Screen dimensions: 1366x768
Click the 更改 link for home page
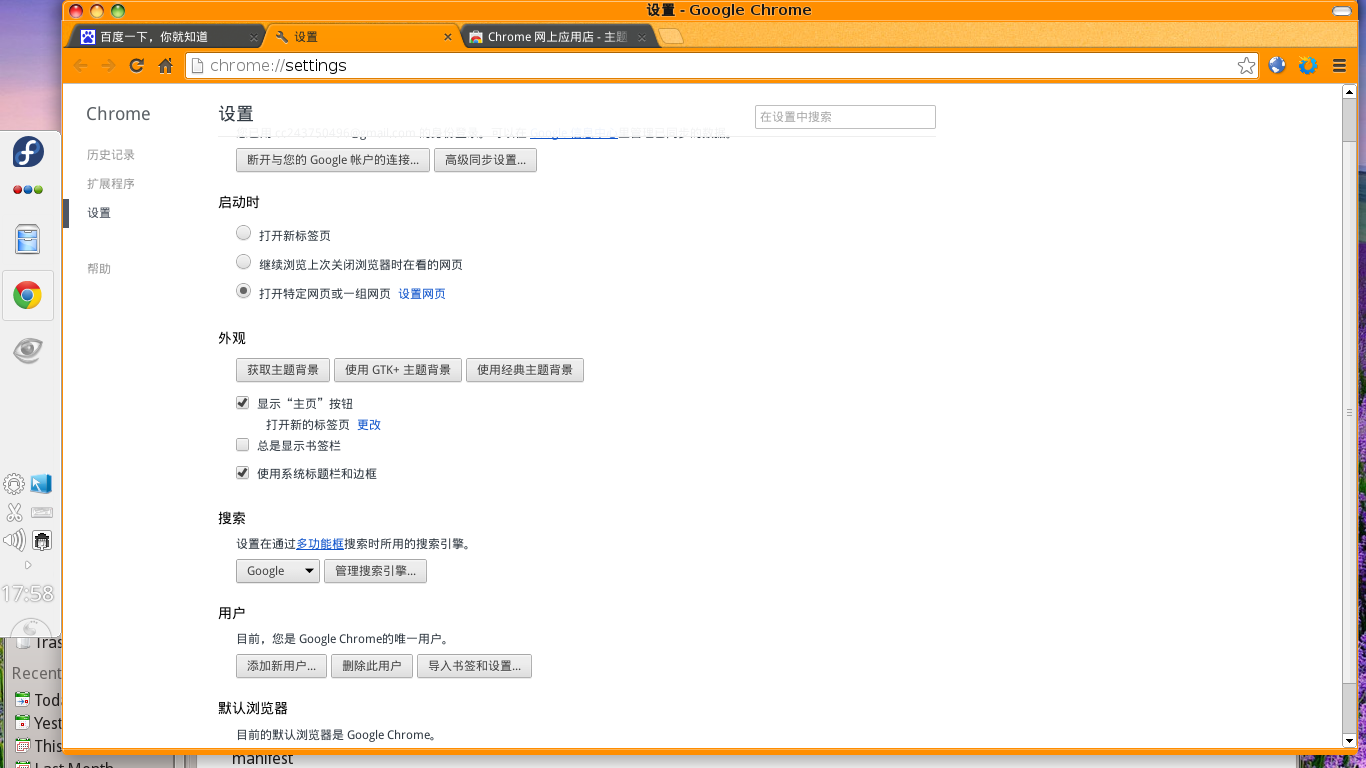coord(369,425)
